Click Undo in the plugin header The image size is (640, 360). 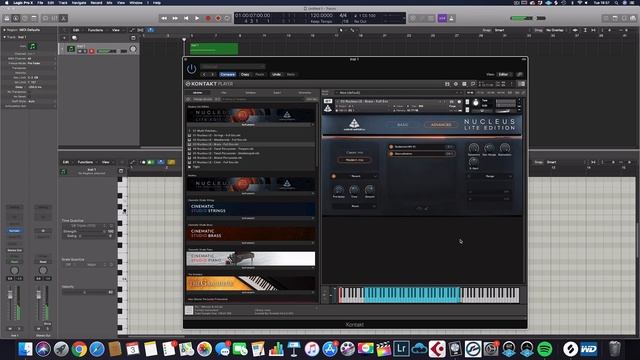coord(276,75)
